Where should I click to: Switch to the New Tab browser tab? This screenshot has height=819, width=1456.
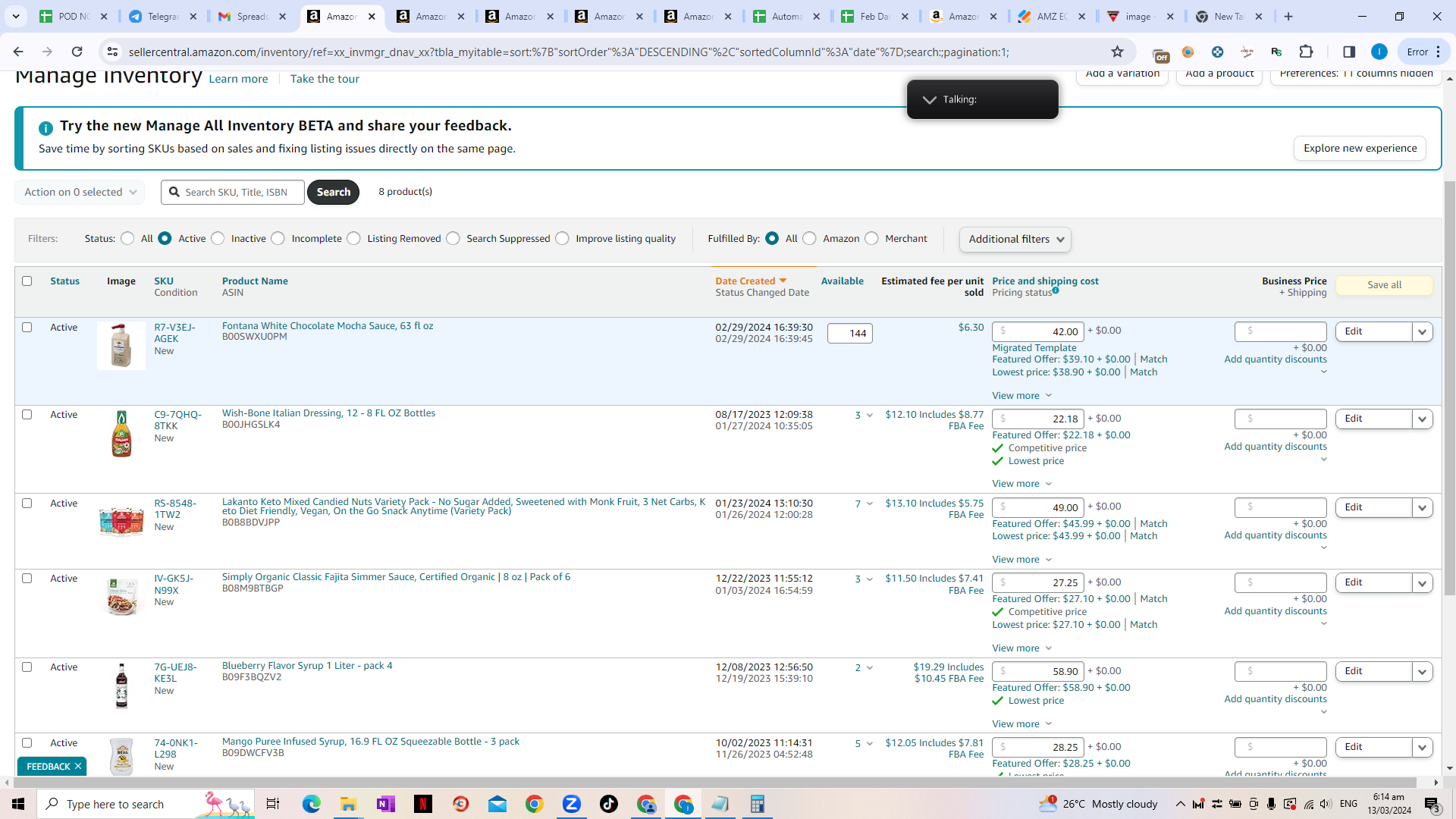pos(1231,16)
